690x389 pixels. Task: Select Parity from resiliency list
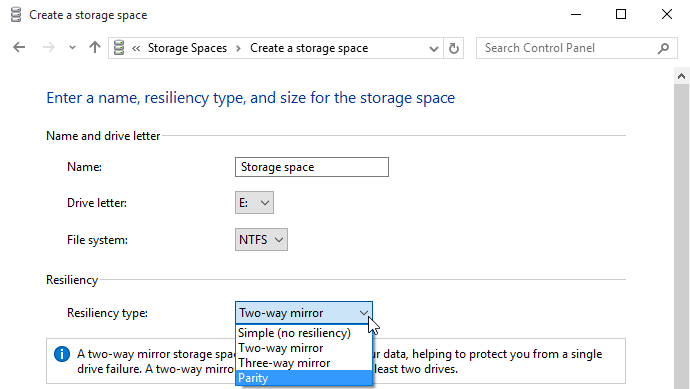pyautogui.click(x=304, y=378)
